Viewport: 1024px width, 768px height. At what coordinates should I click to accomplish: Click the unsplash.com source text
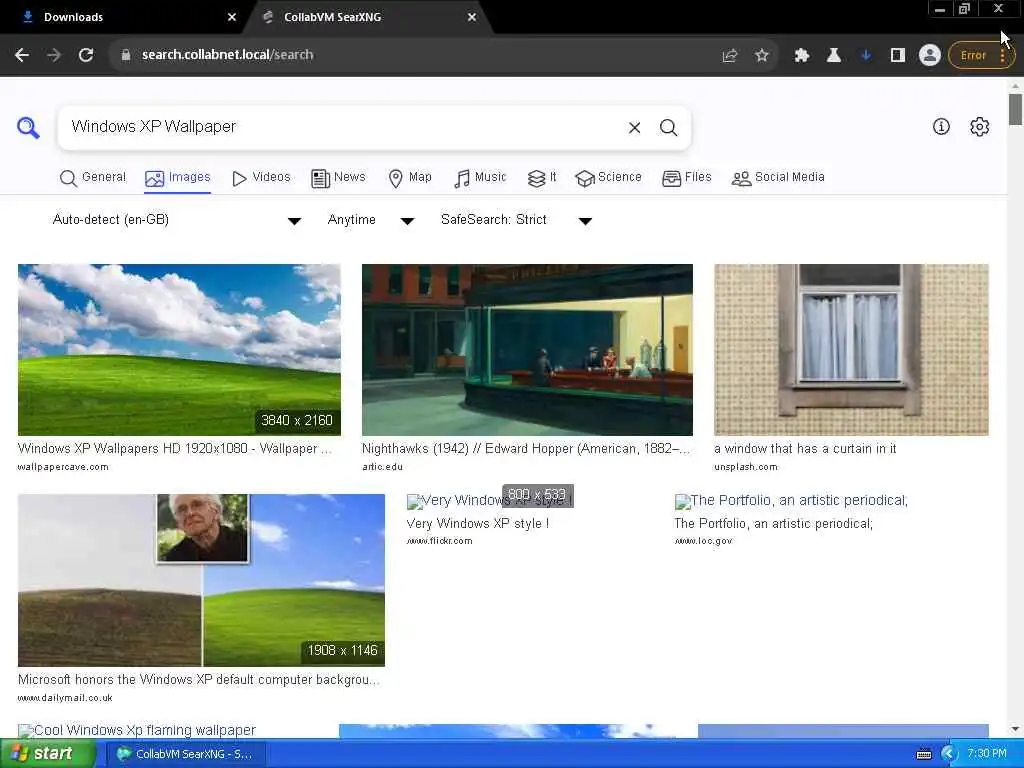click(x=746, y=467)
